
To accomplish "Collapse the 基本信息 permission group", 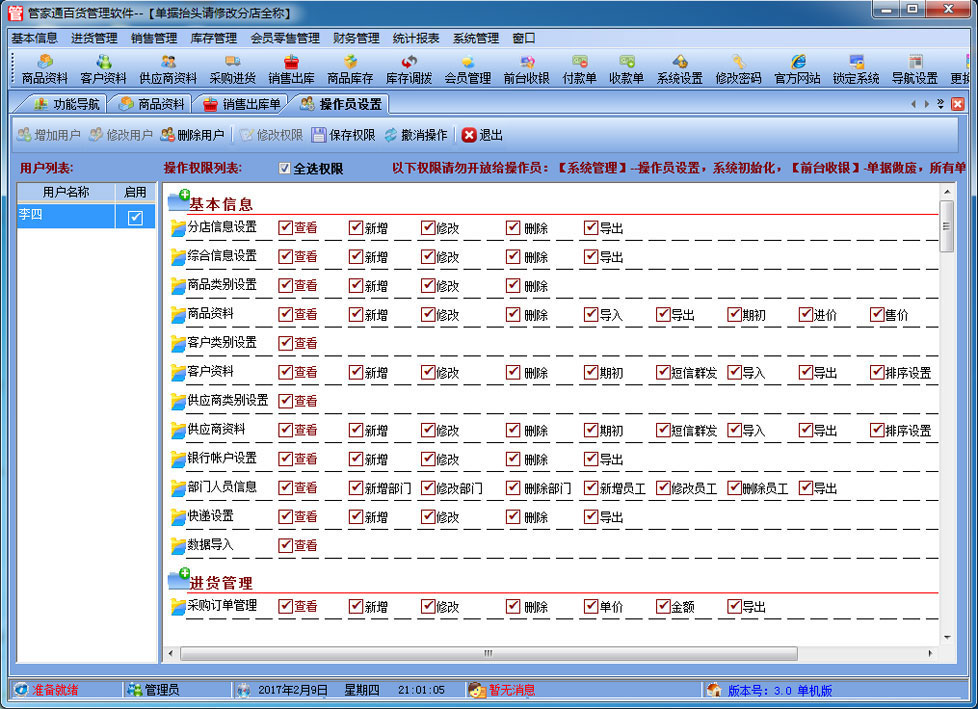I will pos(179,201).
